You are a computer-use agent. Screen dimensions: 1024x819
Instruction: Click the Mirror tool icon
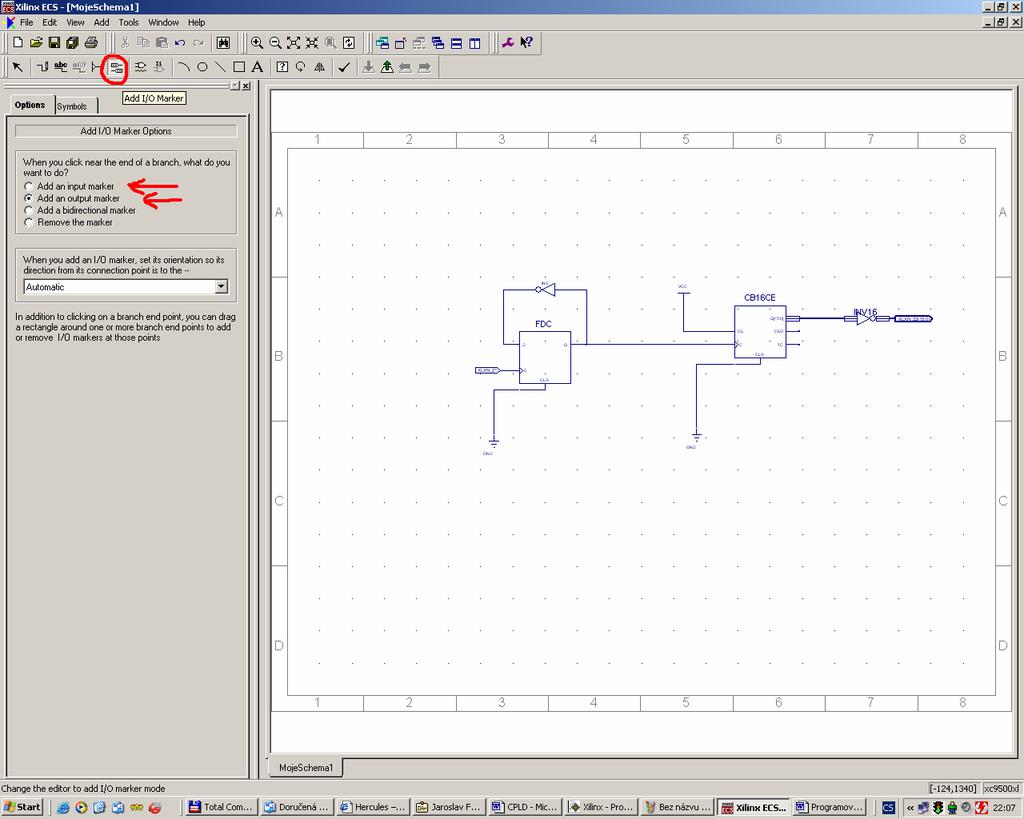319,67
